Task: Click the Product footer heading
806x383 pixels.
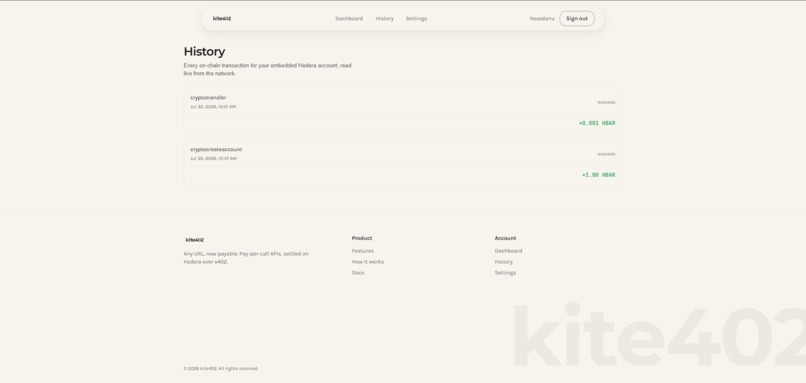Action: (x=362, y=238)
